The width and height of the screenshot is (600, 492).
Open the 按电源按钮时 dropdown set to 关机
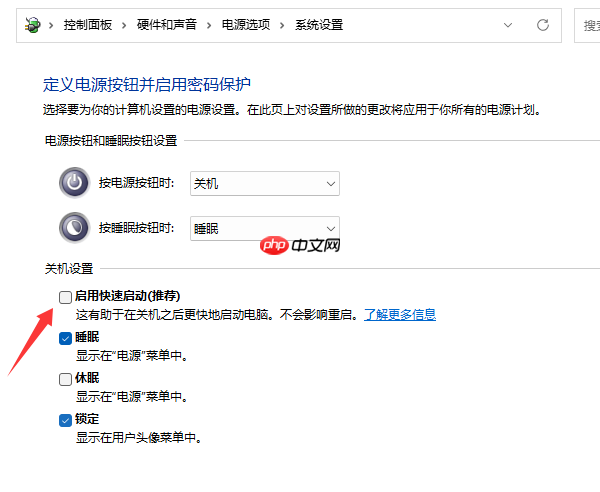[x=265, y=184]
